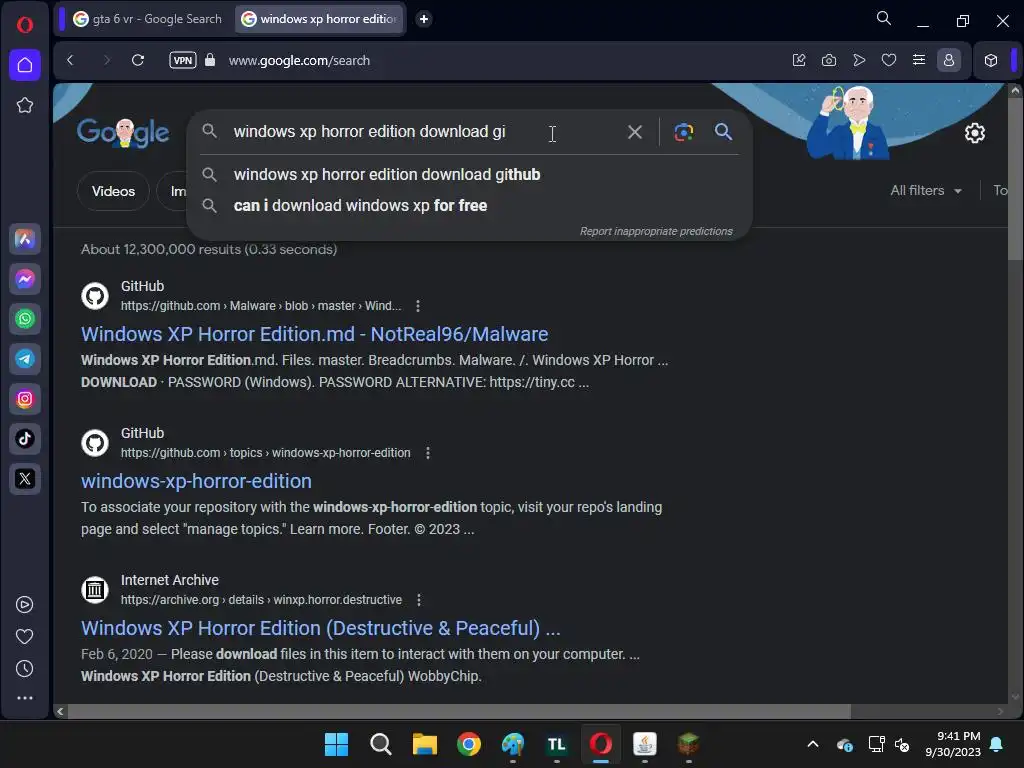This screenshot has width=1024, height=768.
Task: Click the Internet Archive site favicon
Action: (95, 590)
